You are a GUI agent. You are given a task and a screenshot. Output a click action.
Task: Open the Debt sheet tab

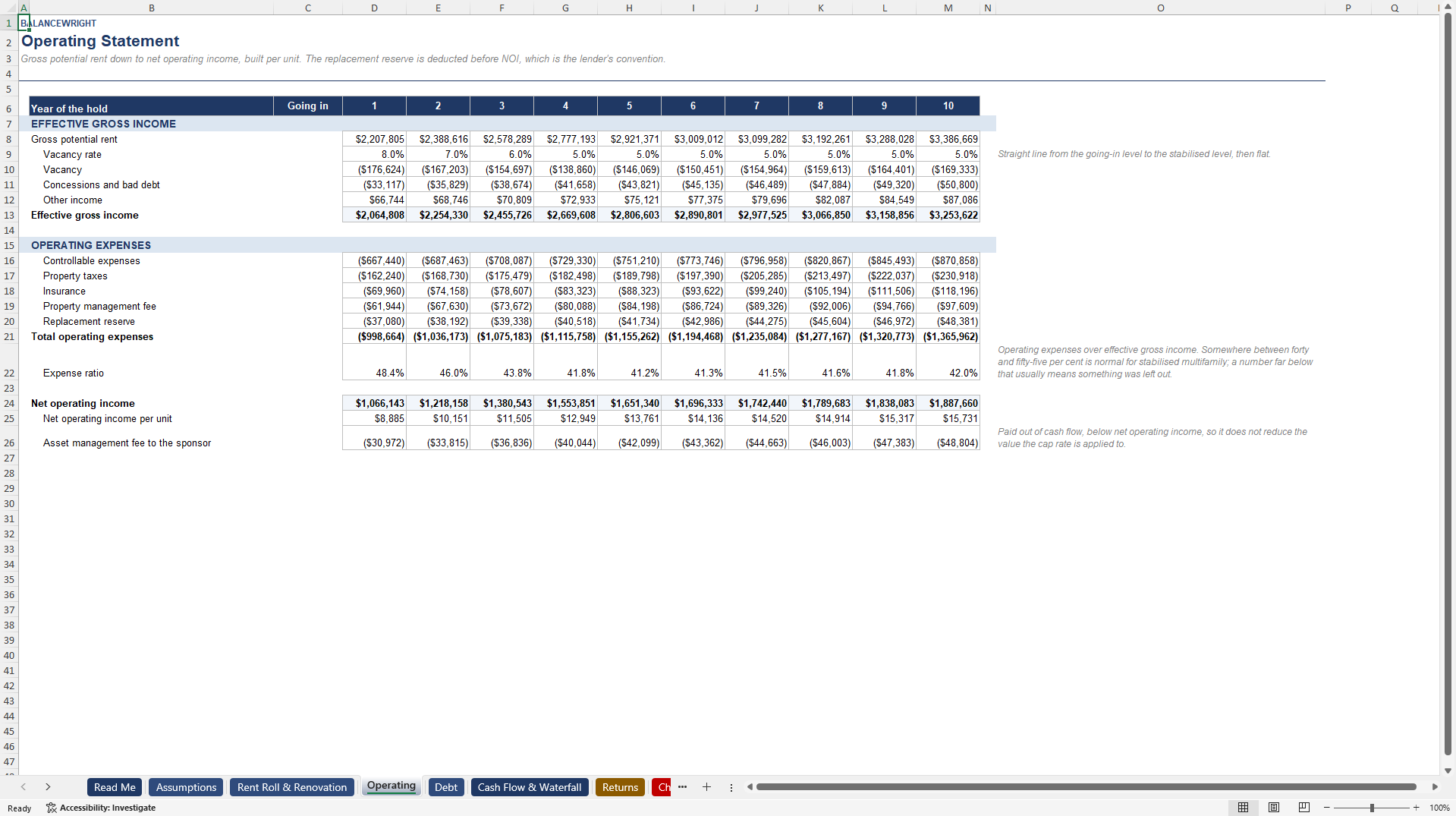pyautogui.click(x=446, y=787)
